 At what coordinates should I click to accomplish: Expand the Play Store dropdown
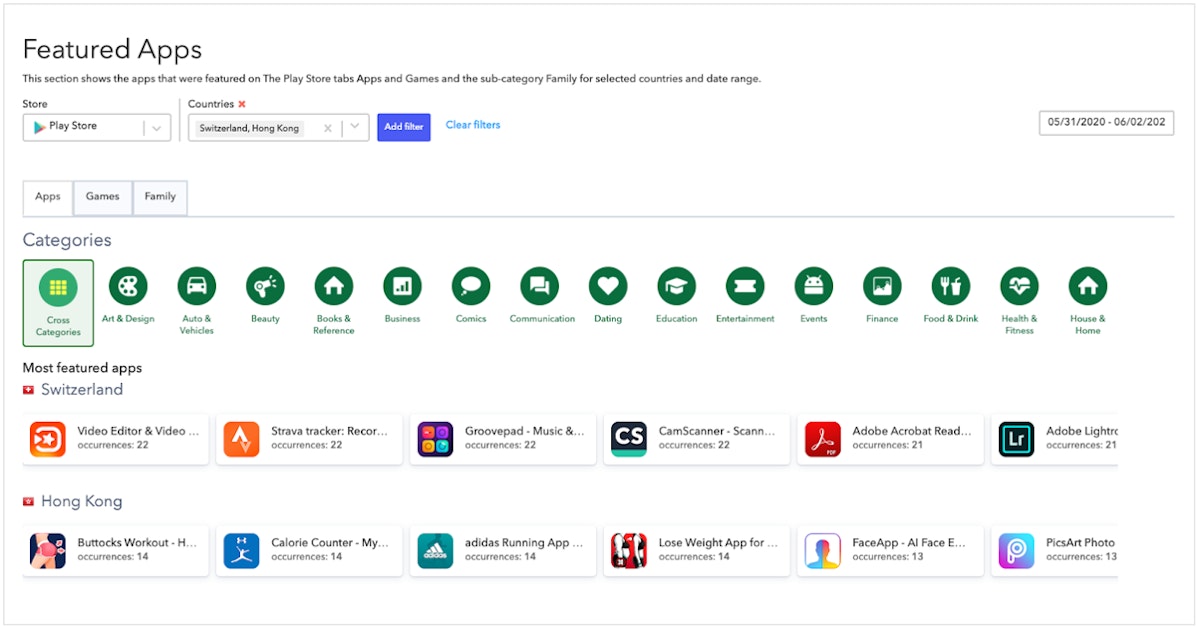point(157,128)
